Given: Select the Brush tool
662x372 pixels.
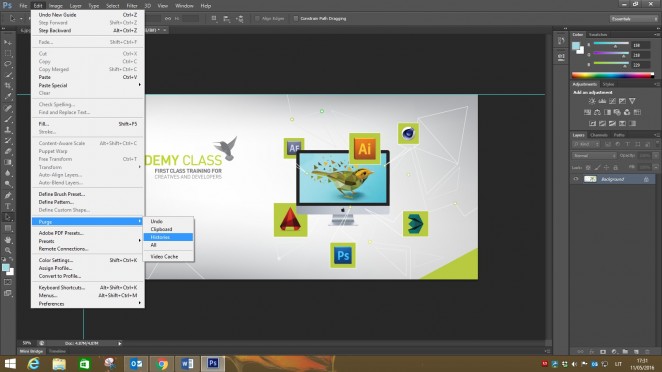Looking at the screenshot, I should pyautogui.click(x=8, y=119).
